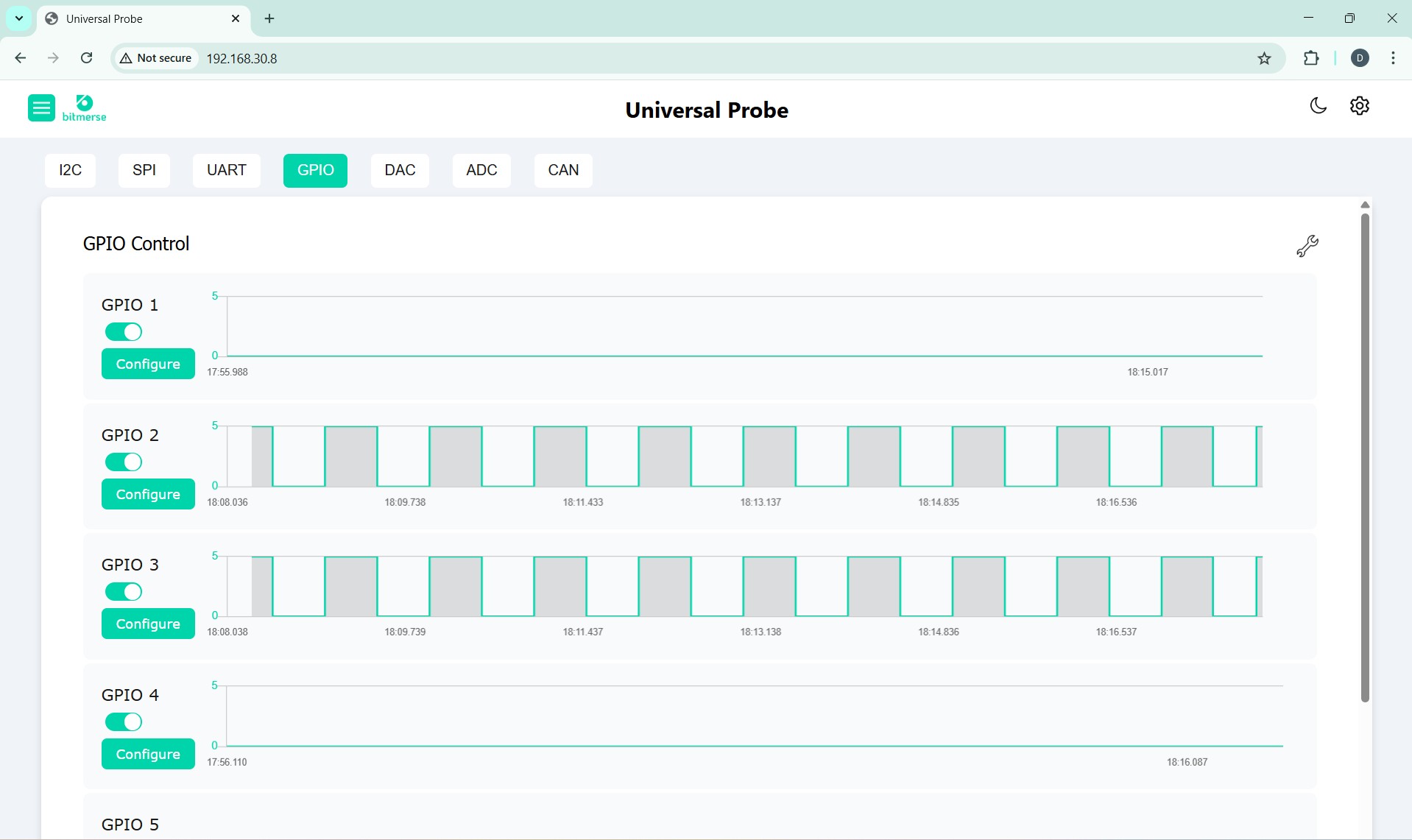Disable the GPIO 1 switch

click(123, 331)
